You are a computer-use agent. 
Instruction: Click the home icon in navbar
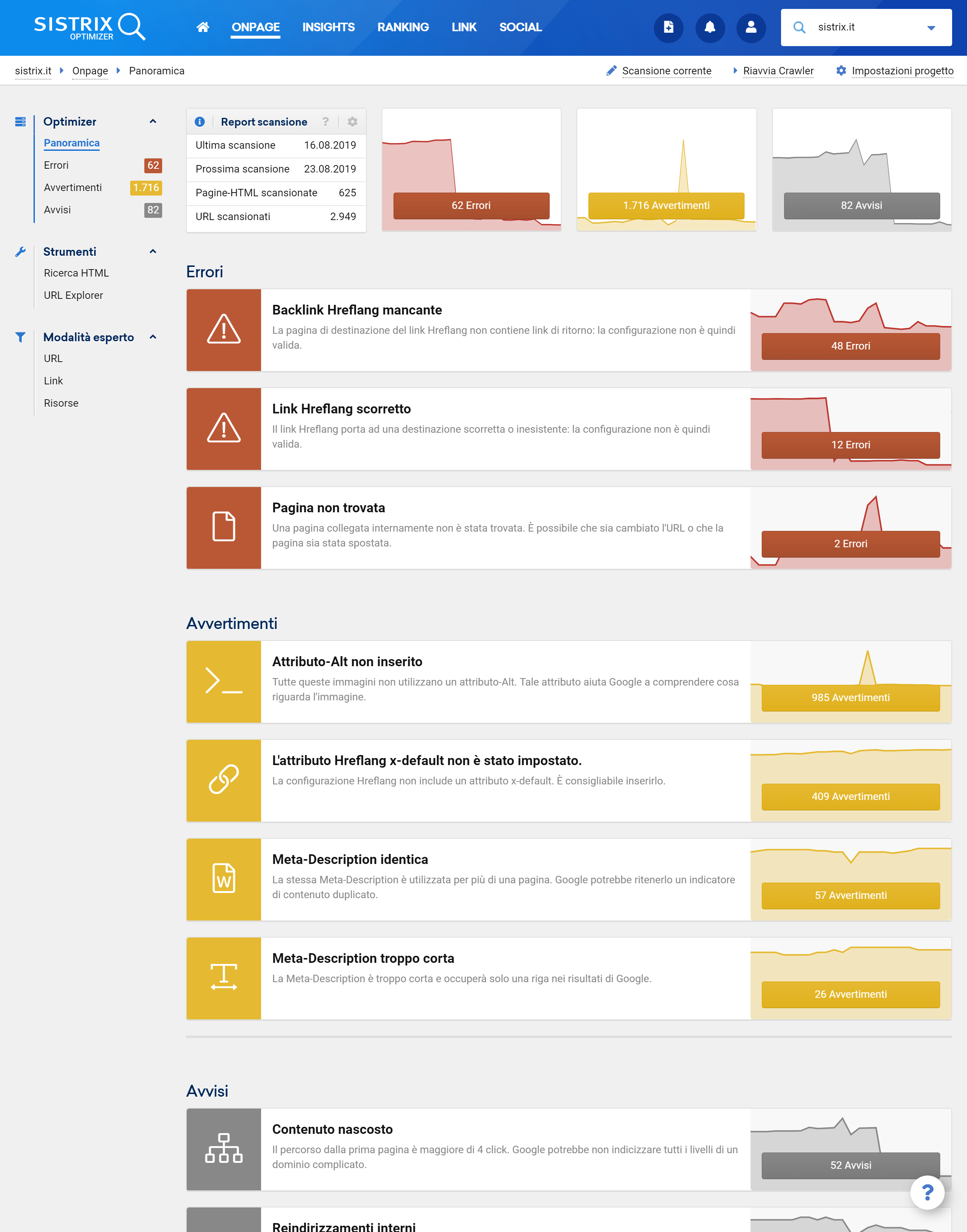203,27
